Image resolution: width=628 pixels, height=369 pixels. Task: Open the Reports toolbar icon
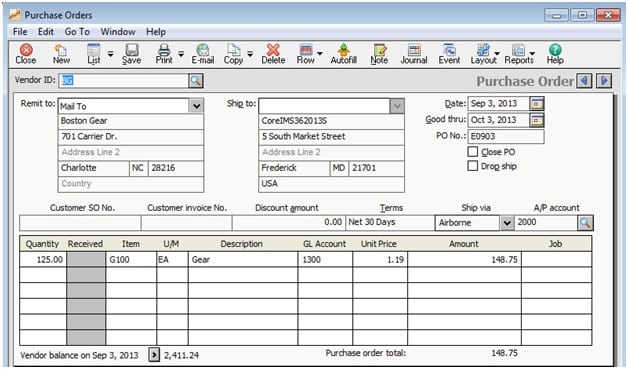click(x=519, y=54)
